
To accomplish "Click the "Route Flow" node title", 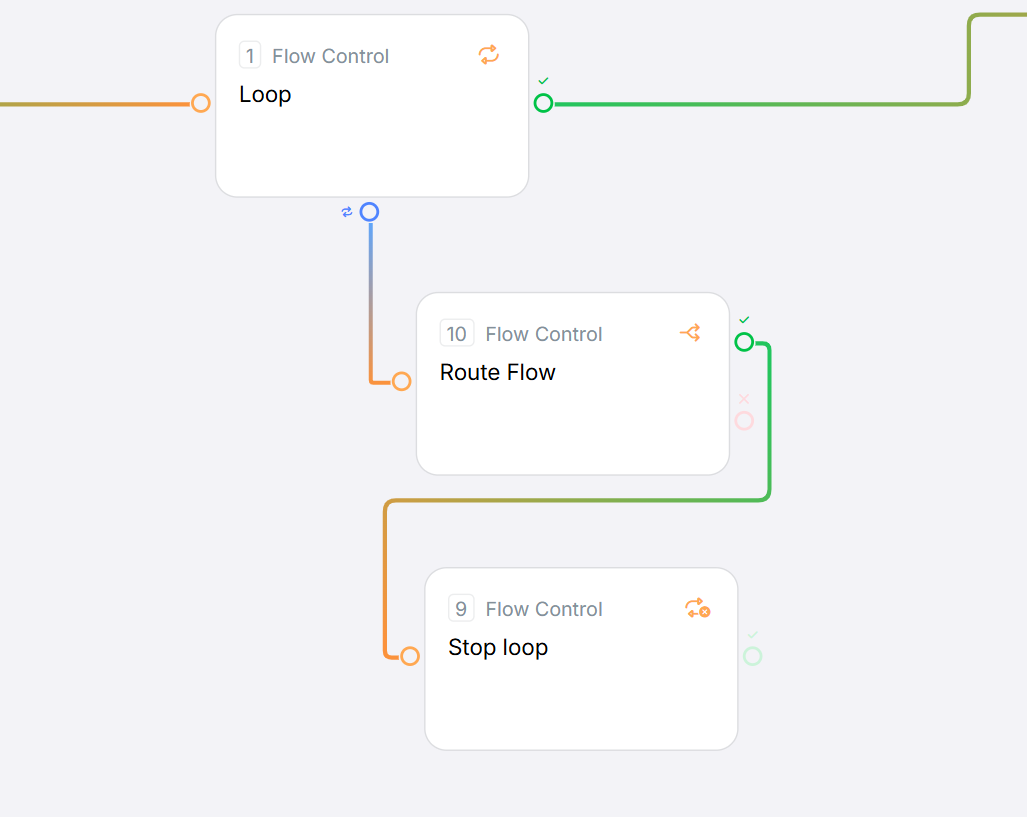I will [x=497, y=373].
